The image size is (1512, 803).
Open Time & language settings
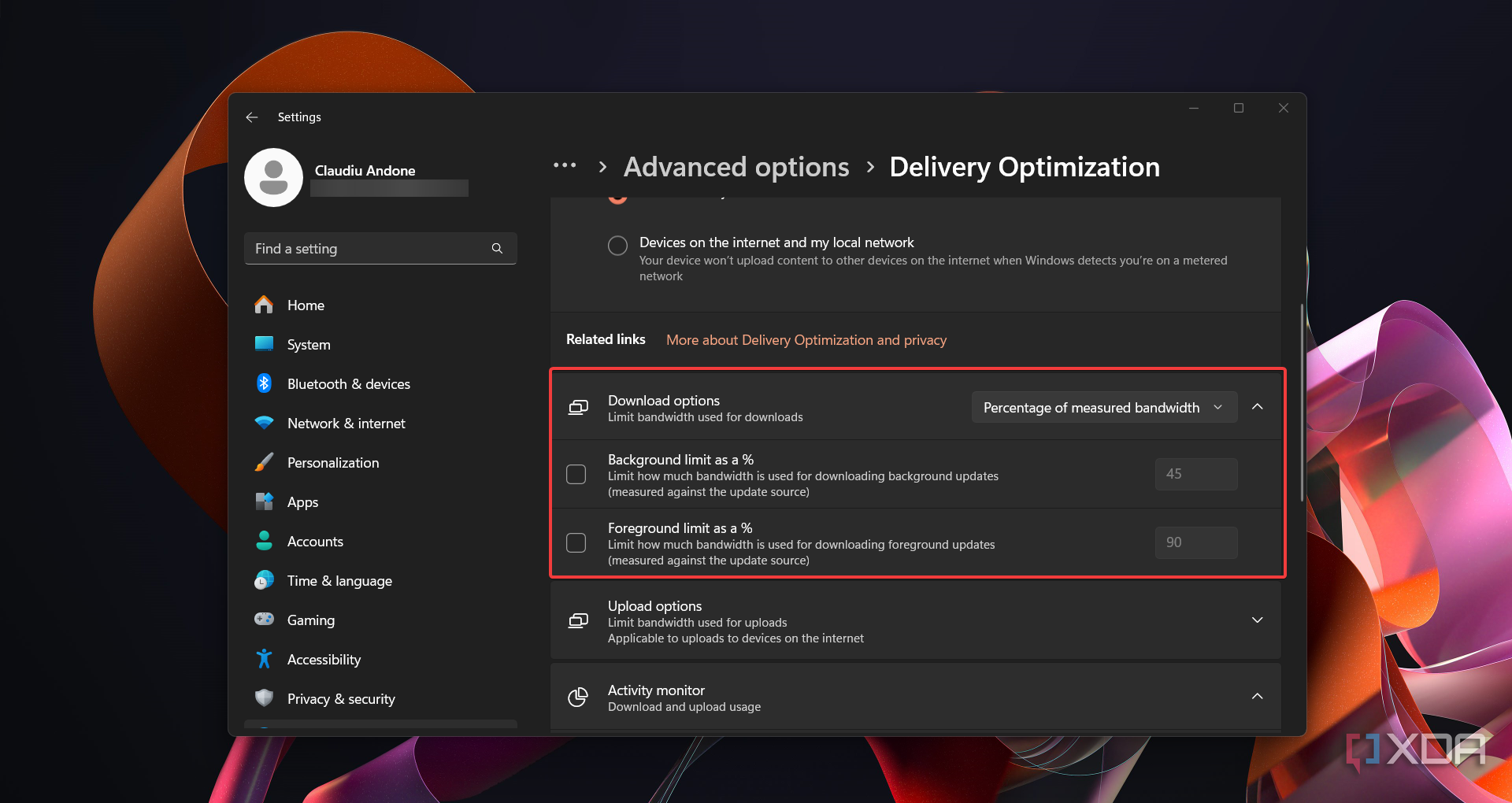(380, 581)
